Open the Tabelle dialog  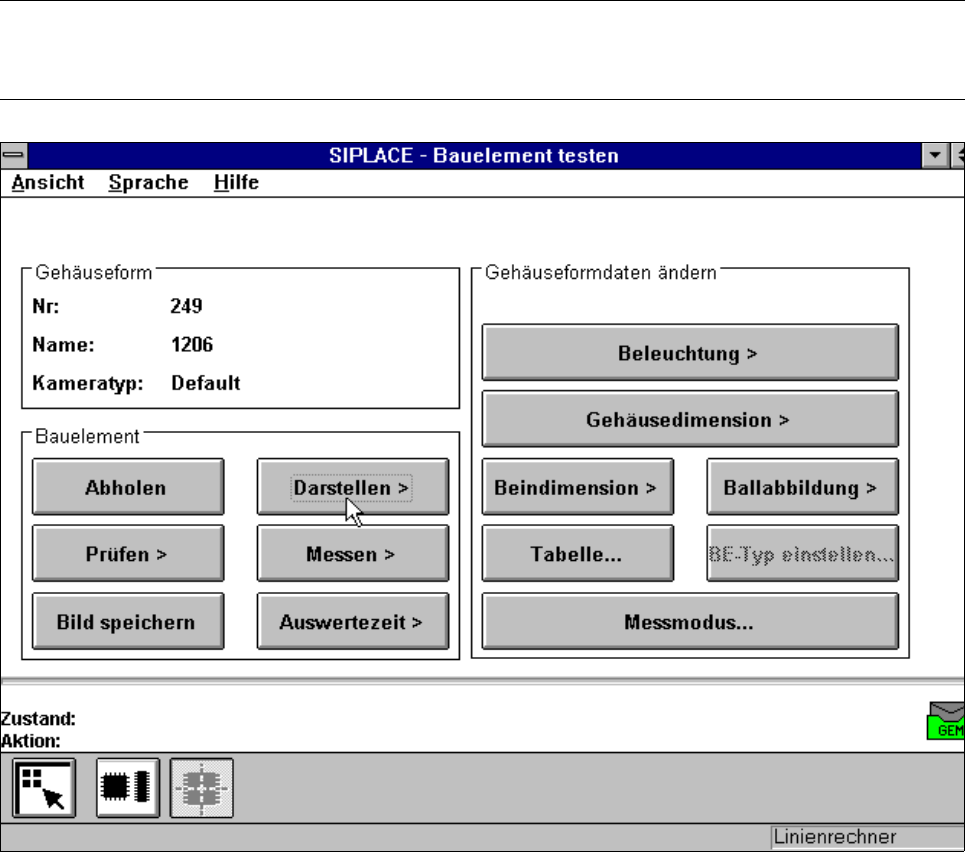[577, 554]
